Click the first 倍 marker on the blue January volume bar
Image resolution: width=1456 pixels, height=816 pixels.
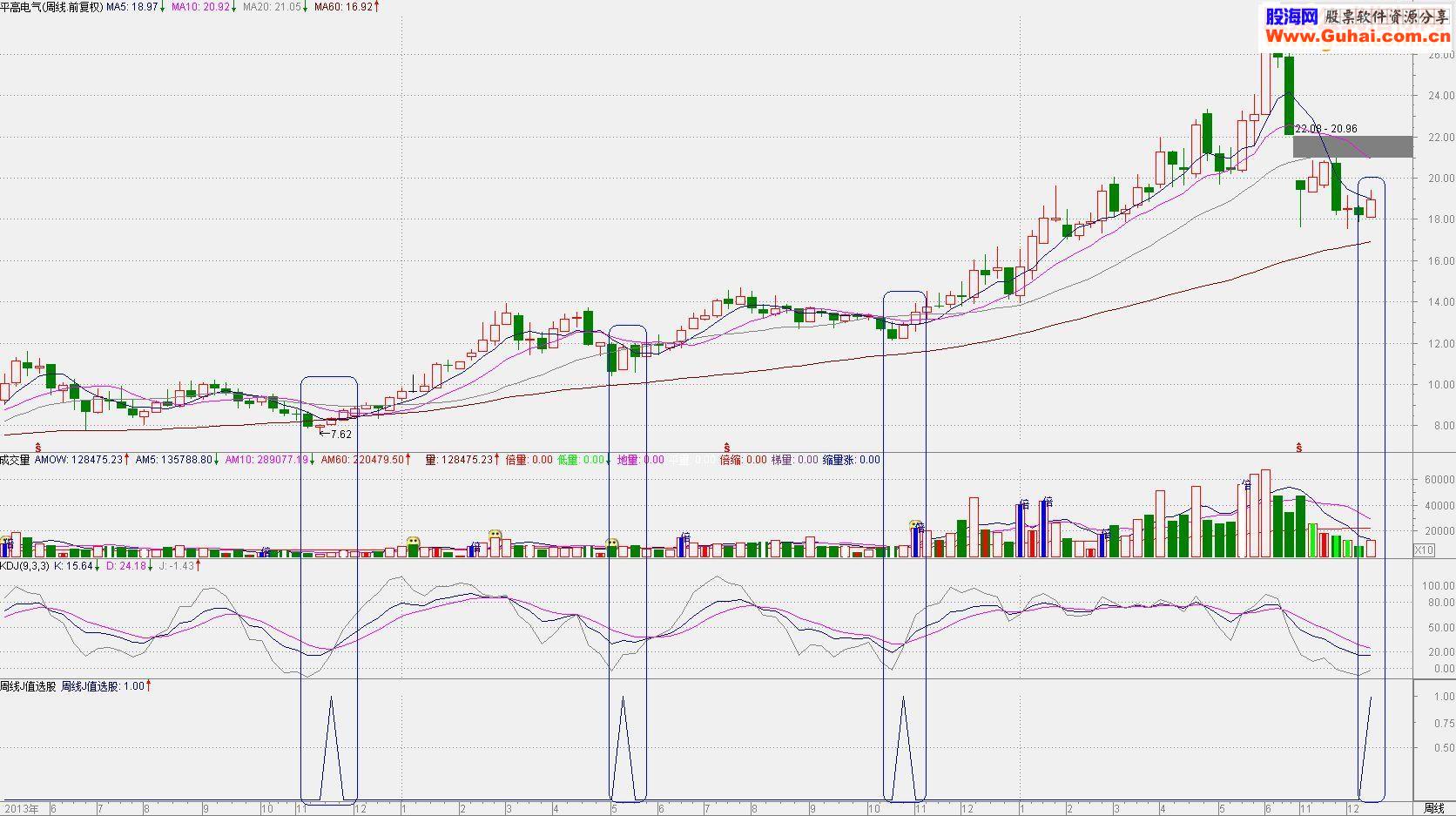point(1024,505)
